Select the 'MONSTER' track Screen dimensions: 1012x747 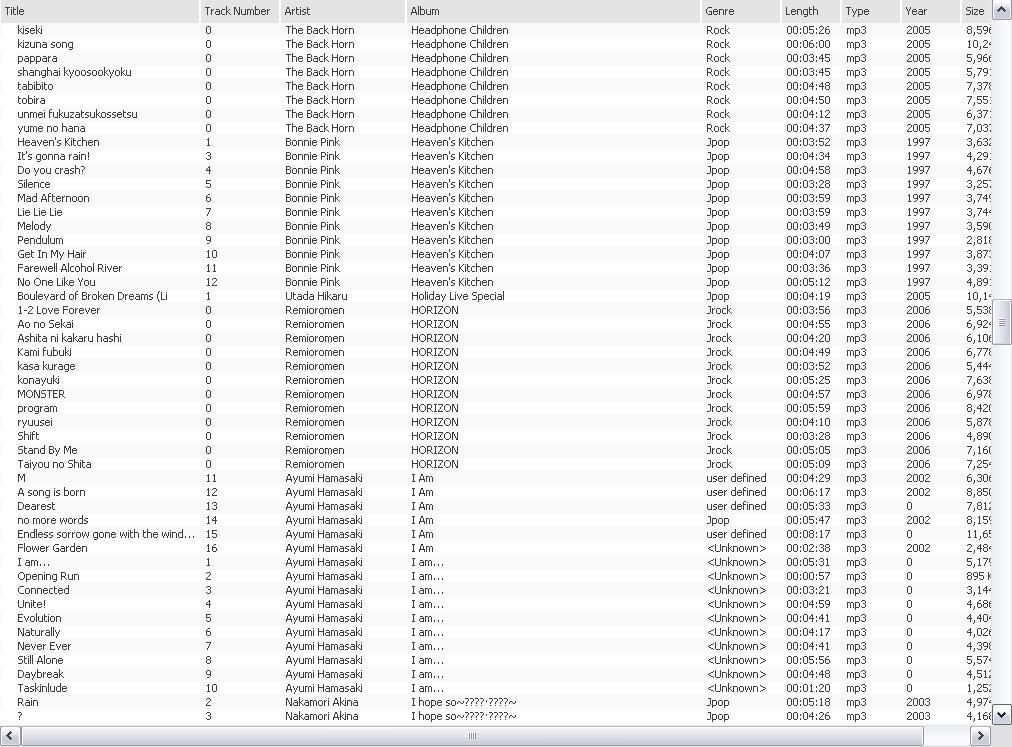tap(41, 394)
